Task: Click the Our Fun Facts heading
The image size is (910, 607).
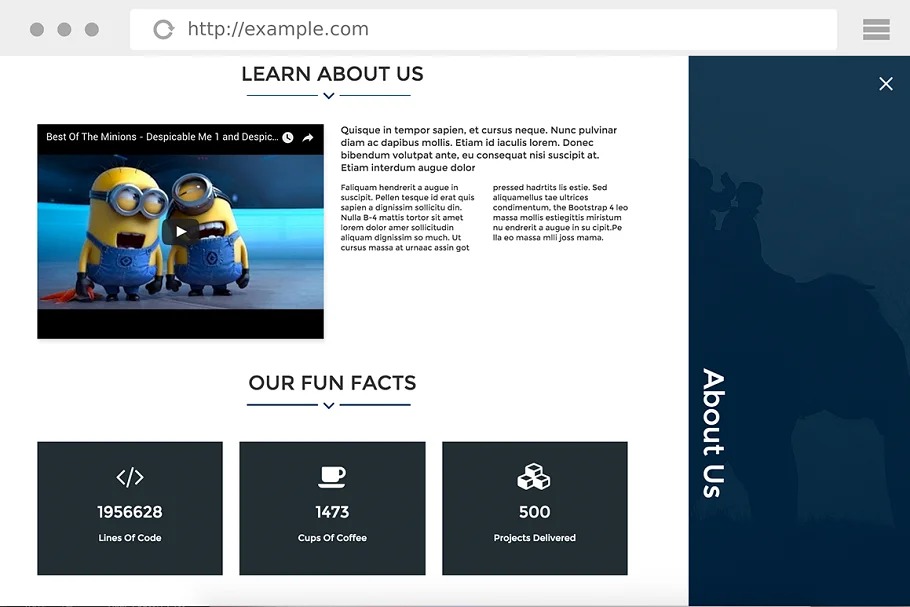Action: point(332,383)
